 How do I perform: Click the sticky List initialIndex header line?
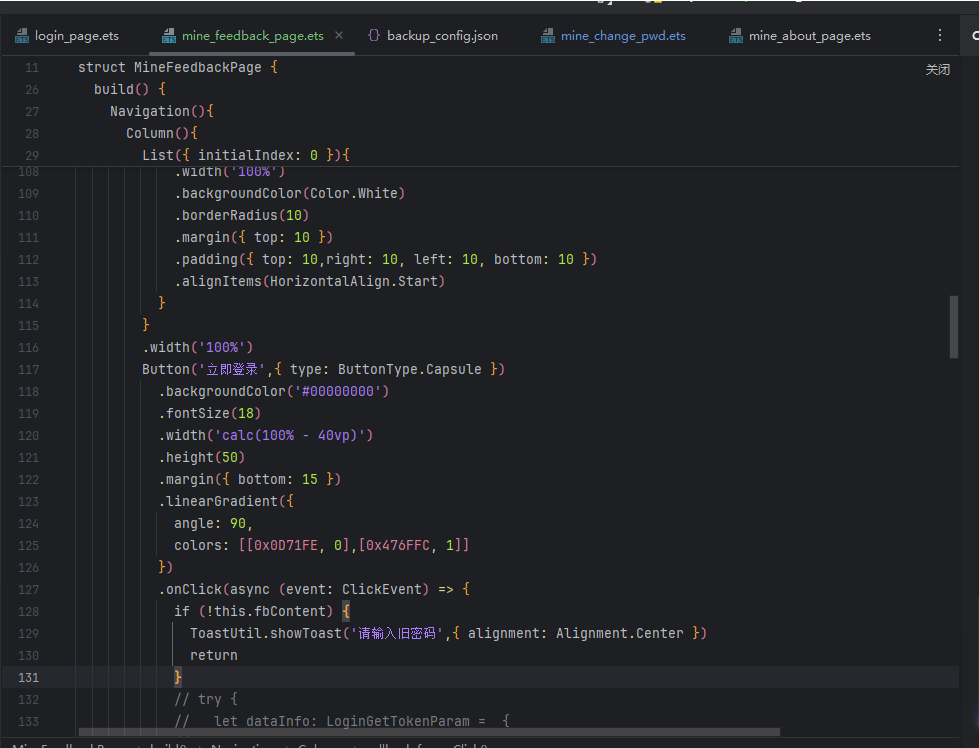(x=245, y=156)
